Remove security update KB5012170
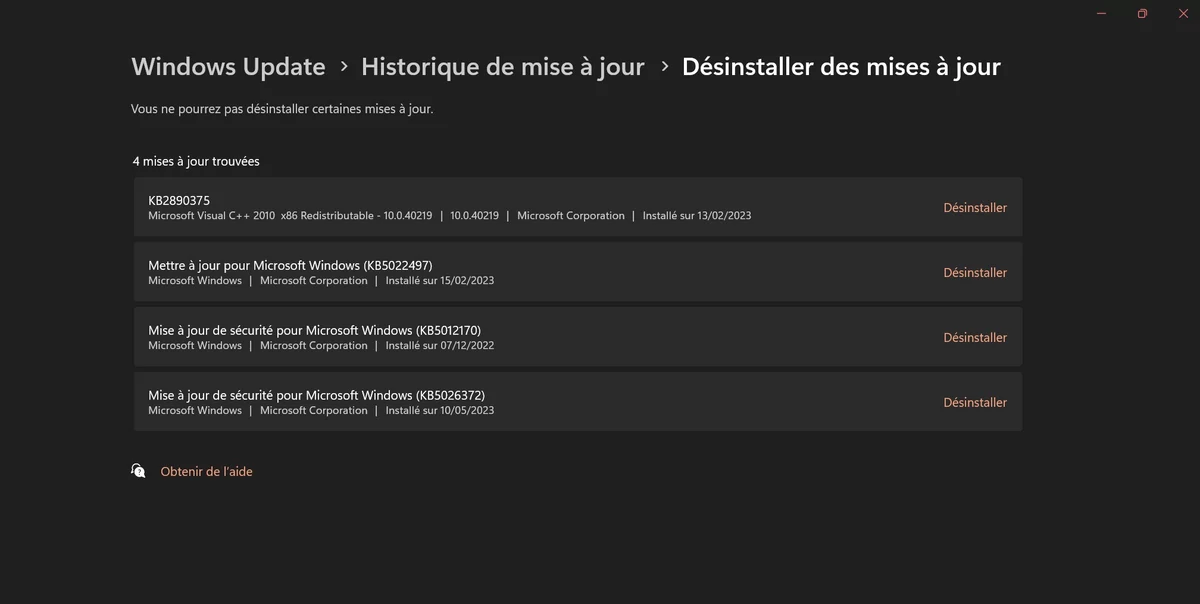 pyautogui.click(x=975, y=338)
